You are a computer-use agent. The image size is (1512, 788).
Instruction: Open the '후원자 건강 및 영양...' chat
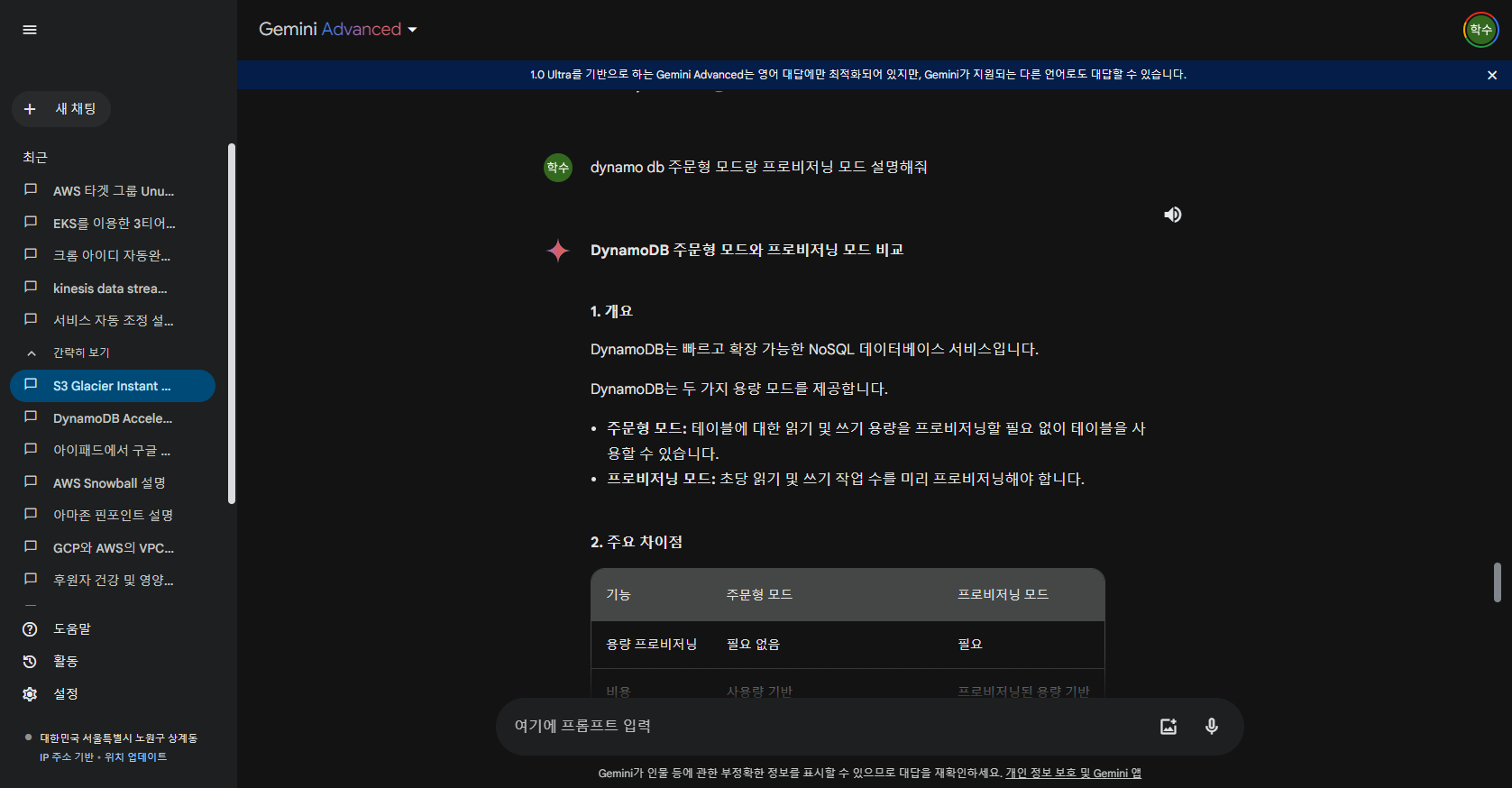pyautogui.click(x=113, y=581)
